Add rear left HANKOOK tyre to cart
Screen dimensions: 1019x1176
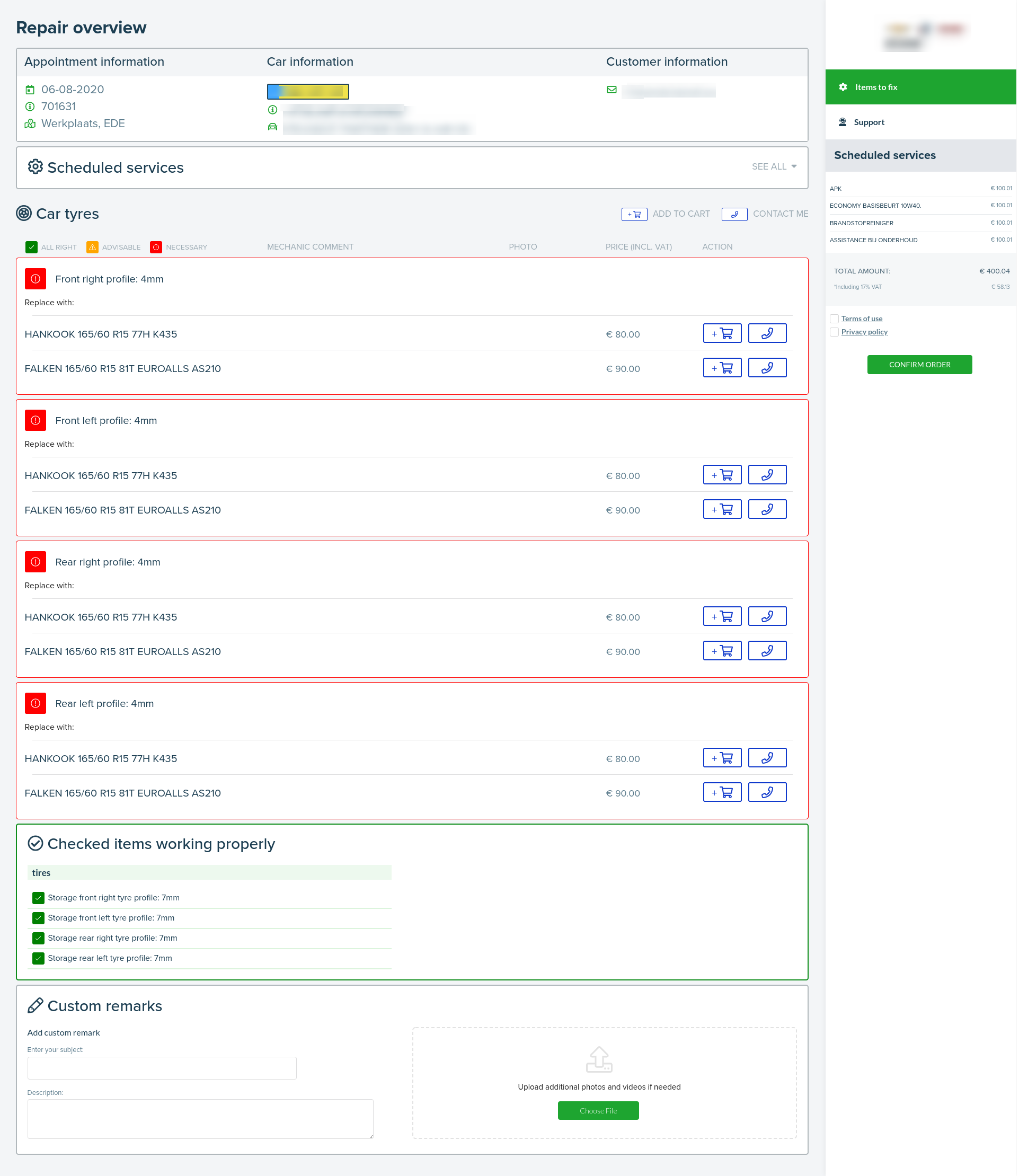coord(722,758)
